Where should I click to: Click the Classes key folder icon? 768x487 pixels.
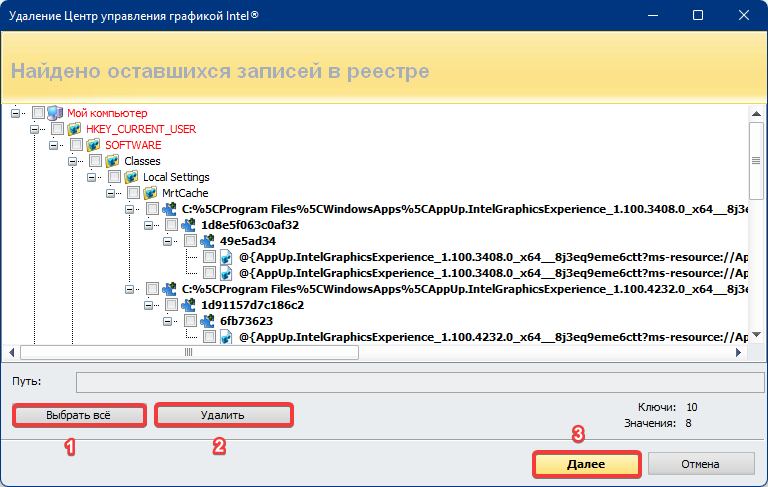(112, 161)
